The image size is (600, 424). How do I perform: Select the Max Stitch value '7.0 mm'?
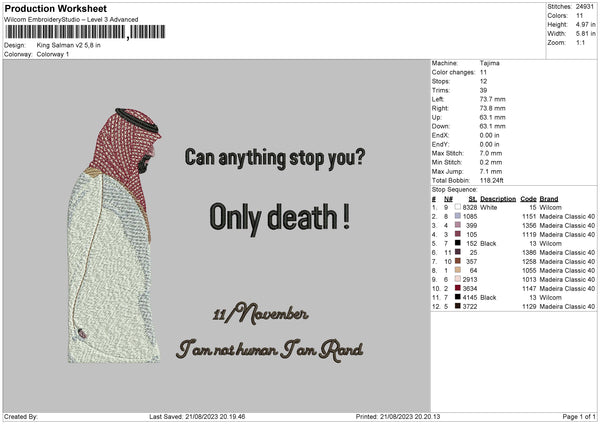(x=491, y=153)
